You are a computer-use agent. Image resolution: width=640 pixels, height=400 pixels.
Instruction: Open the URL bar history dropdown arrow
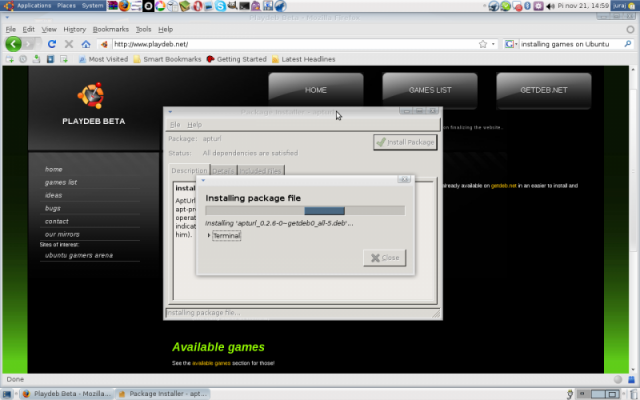tap(493, 44)
